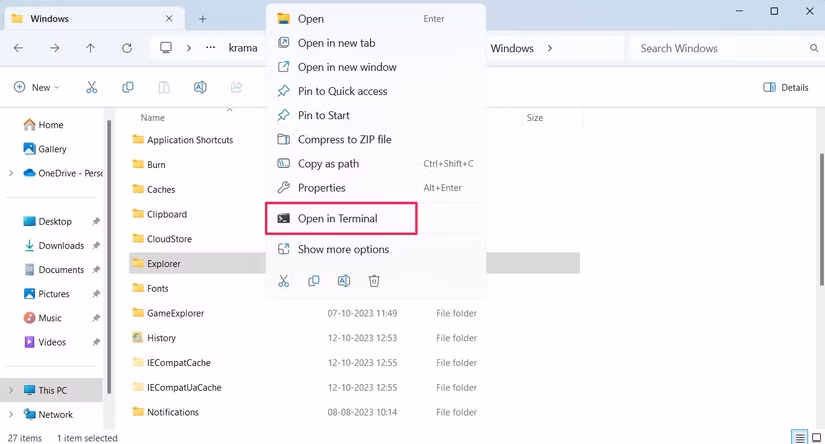Click the Rename icon in context menu
Image resolution: width=825 pixels, height=444 pixels.
(344, 281)
